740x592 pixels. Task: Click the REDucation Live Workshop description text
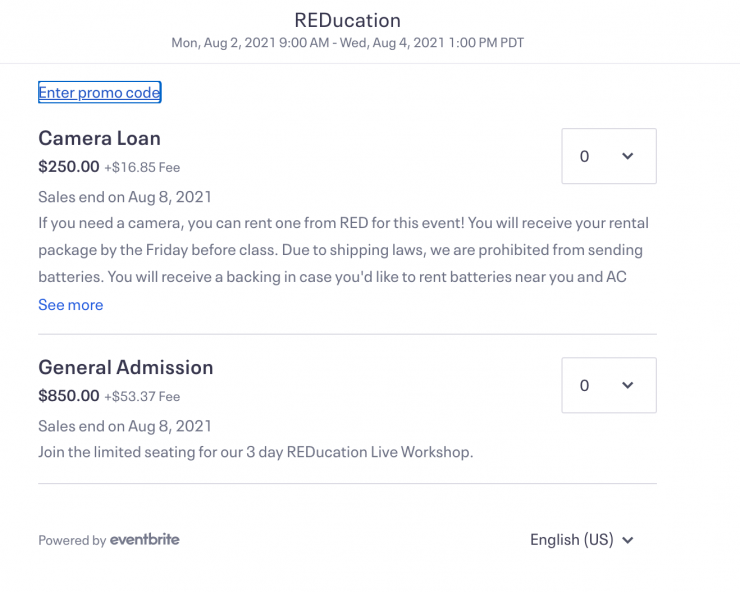(x=255, y=452)
